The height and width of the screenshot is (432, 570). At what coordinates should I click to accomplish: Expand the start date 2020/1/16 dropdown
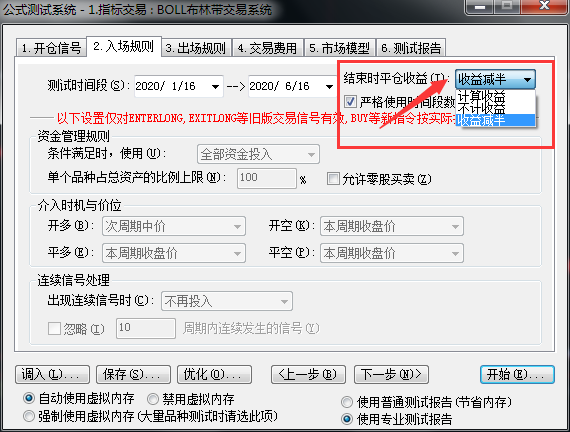pos(215,87)
